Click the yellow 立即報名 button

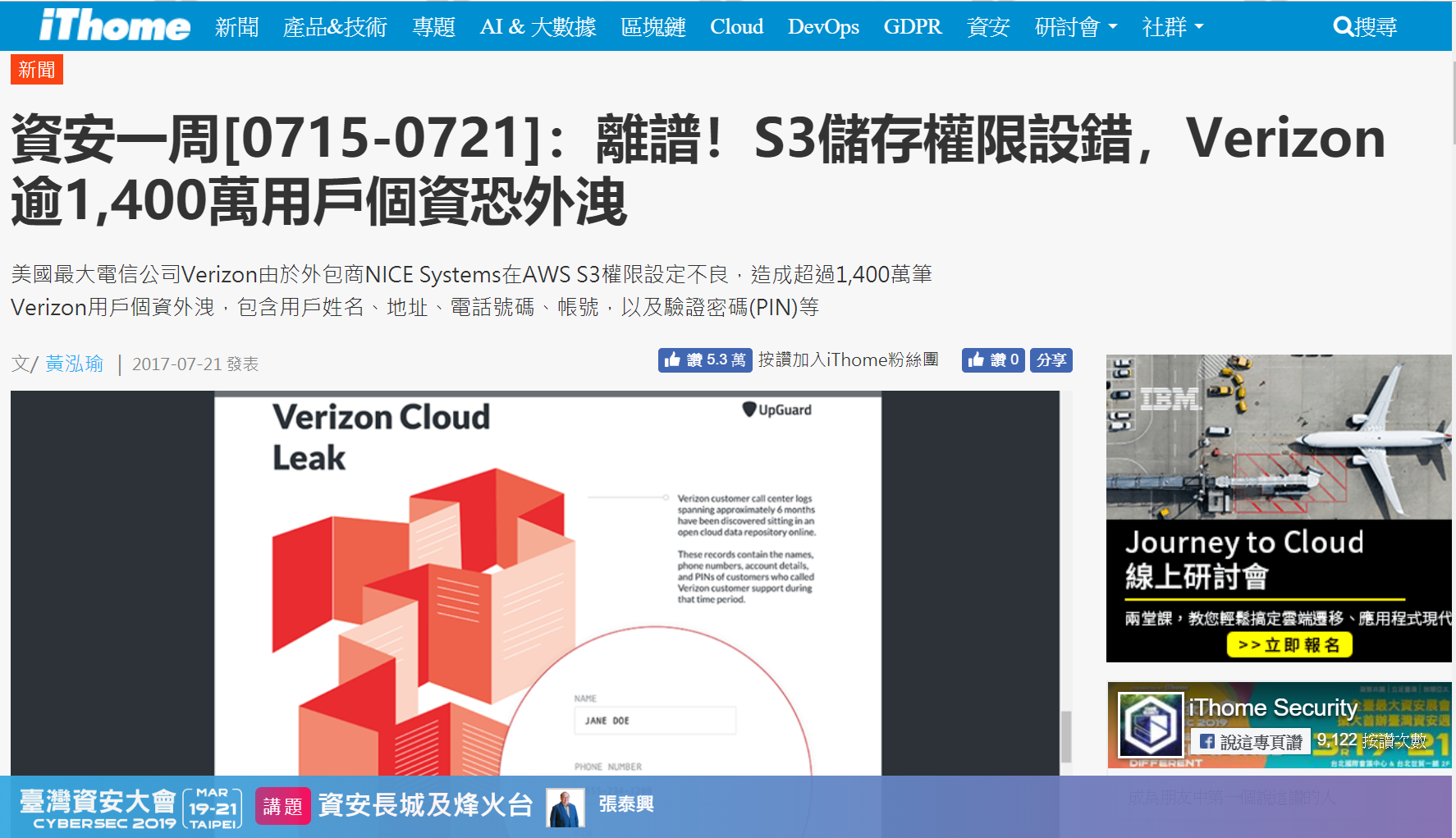click(1289, 645)
